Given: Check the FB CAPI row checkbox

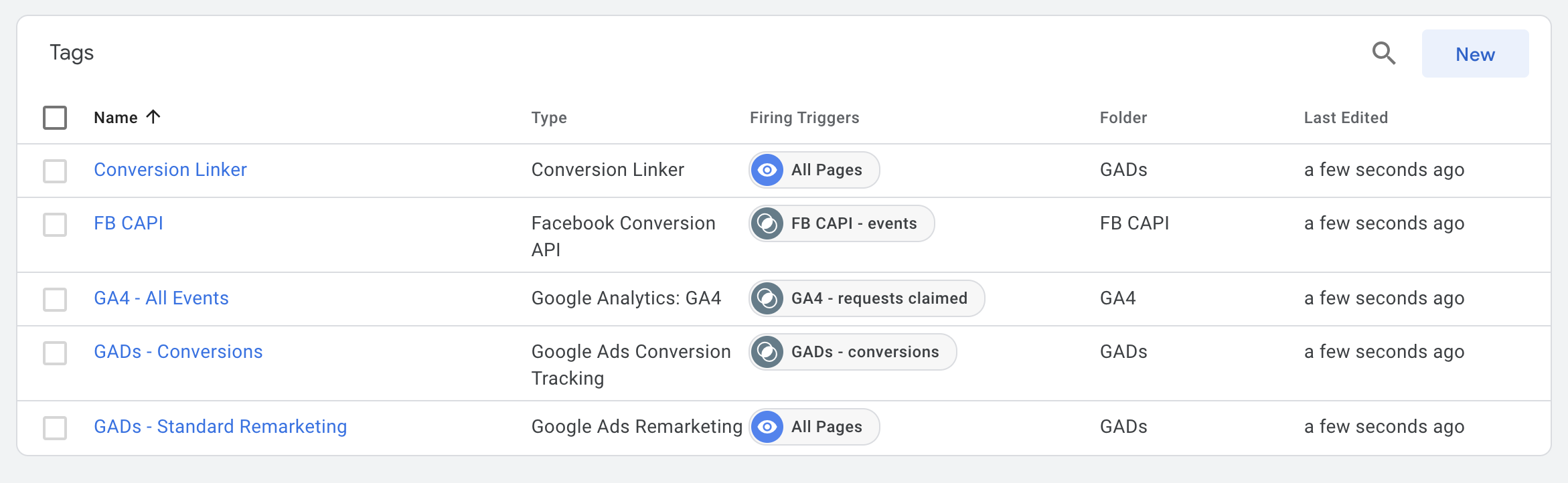Looking at the screenshot, I should pyautogui.click(x=55, y=224).
